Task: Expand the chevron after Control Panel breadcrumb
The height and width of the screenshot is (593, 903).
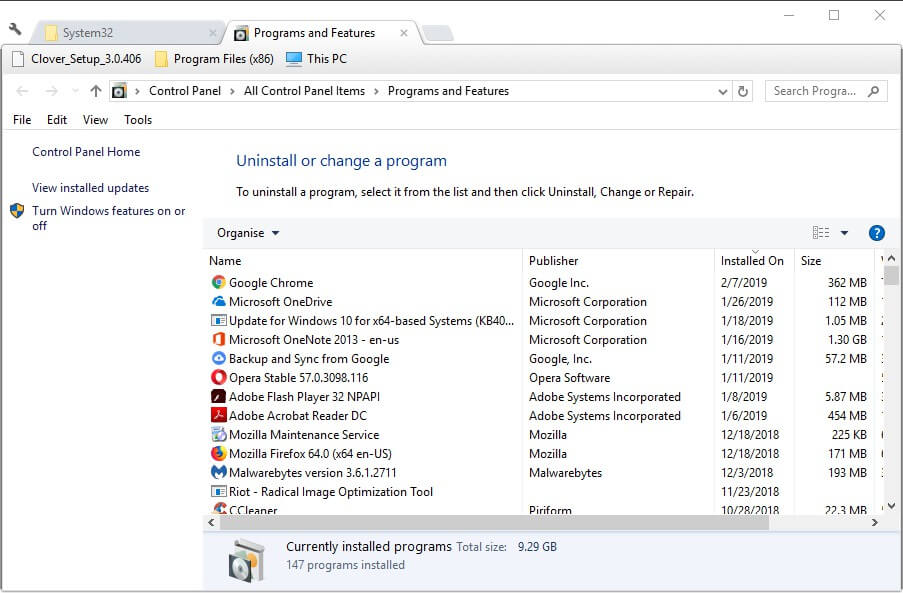Action: [232, 91]
